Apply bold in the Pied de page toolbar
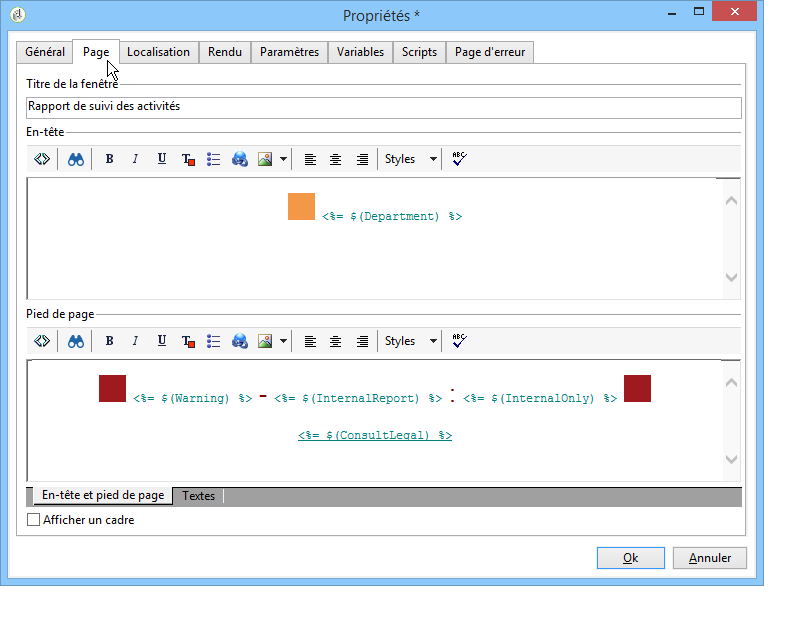Screen dimensions: 803x625 click(109, 341)
